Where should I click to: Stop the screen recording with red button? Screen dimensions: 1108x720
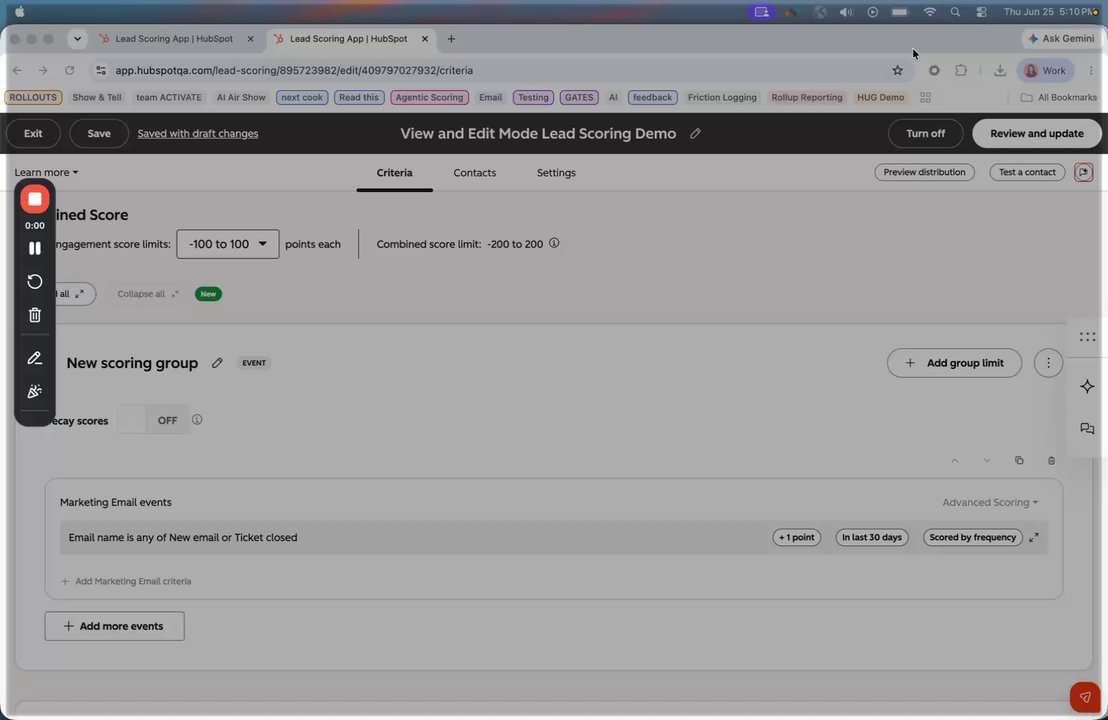tap(35, 199)
